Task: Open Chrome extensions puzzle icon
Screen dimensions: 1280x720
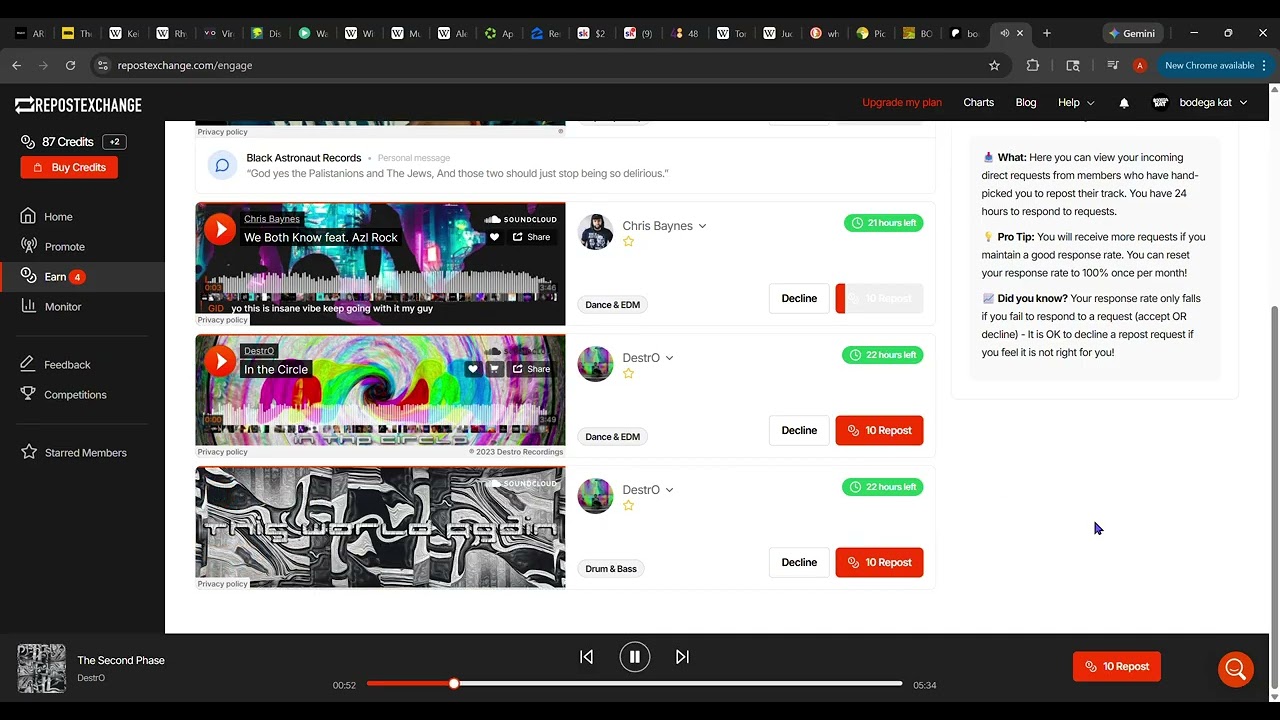Action: click(1033, 65)
